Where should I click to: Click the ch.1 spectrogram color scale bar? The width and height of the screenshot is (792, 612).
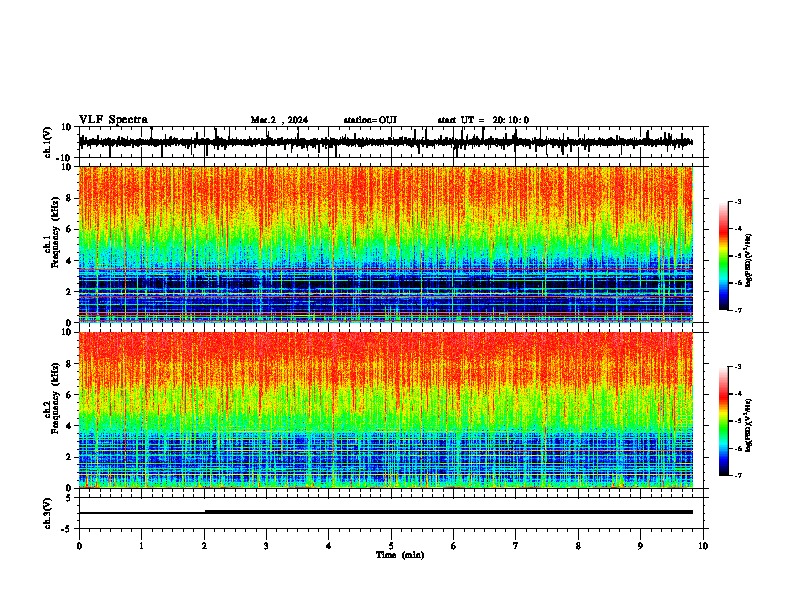coord(724,256)
